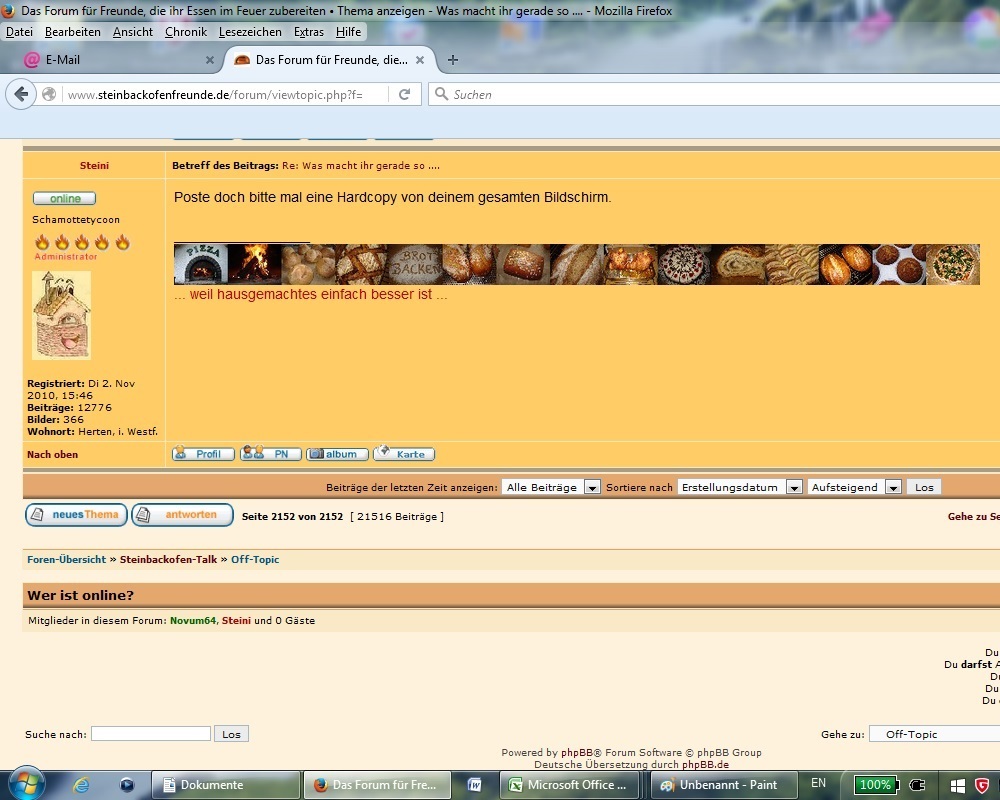Send Steini a PN message

coord(270,454)
